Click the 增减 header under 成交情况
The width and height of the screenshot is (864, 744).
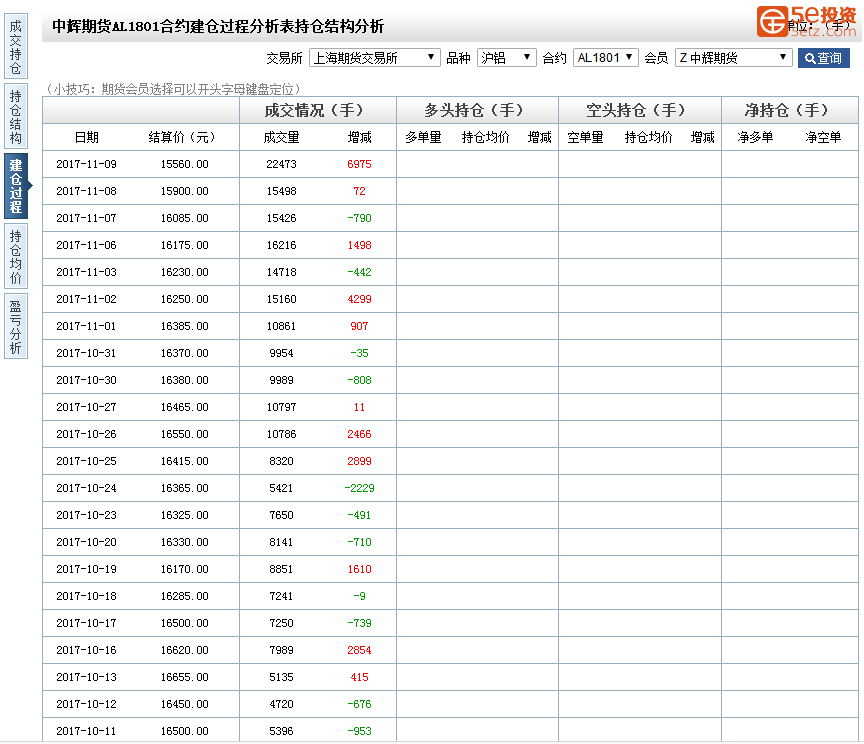click(x=359, y=137)
